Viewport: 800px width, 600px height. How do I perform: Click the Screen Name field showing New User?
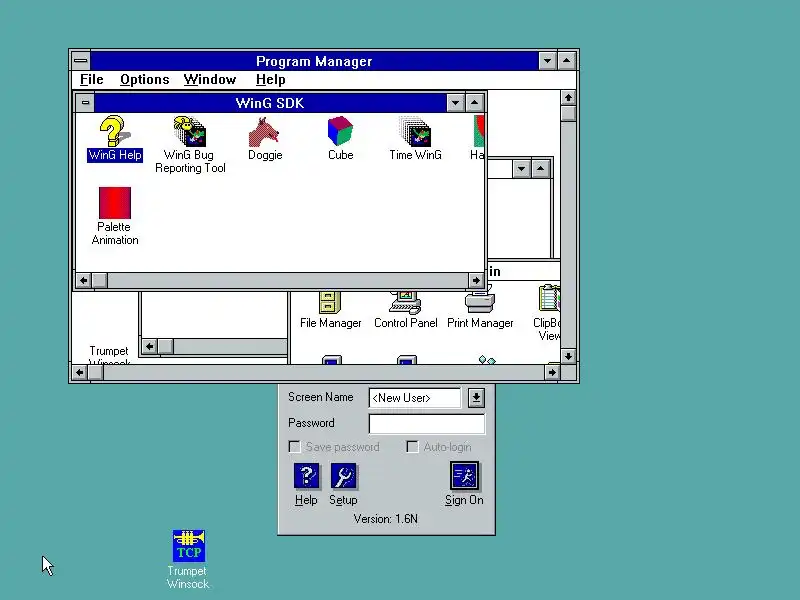pyautogui.click(x=415, y=397)
